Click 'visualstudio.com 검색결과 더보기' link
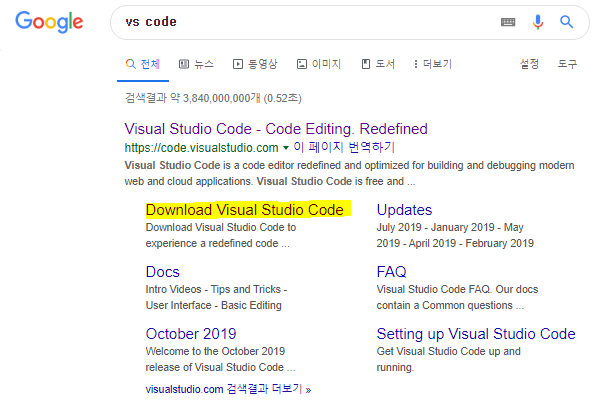603x404 pixels. point(228,389)
